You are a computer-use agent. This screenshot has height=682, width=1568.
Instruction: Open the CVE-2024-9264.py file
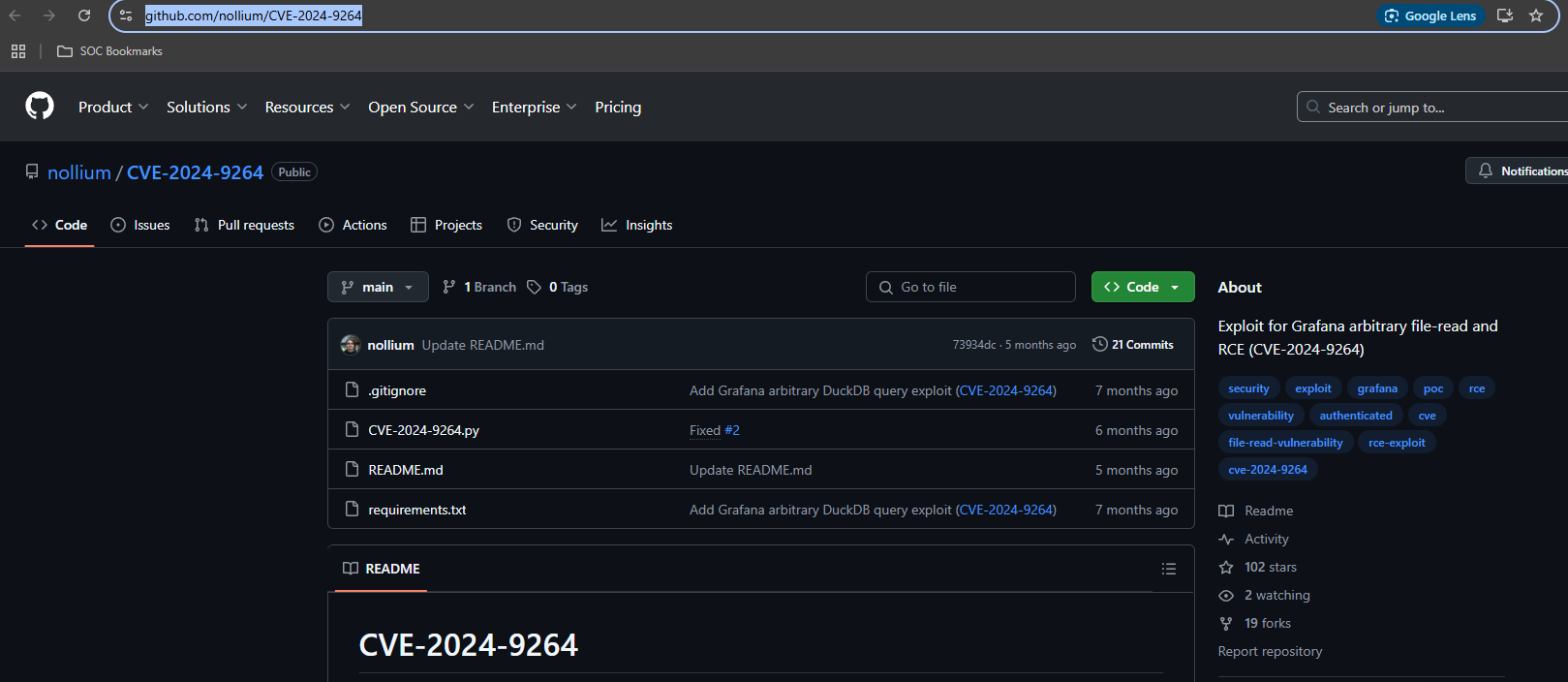(423, 430)
